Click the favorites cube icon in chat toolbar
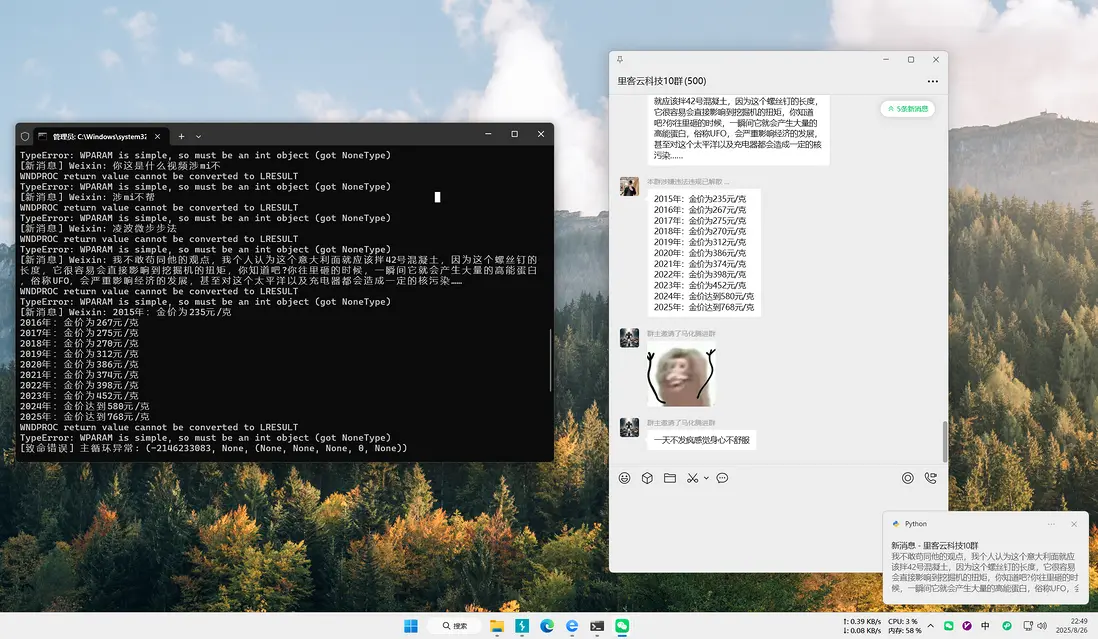The width and height of the screenshot is (1098, 639). pyautogui.click(x=647, y=478)
